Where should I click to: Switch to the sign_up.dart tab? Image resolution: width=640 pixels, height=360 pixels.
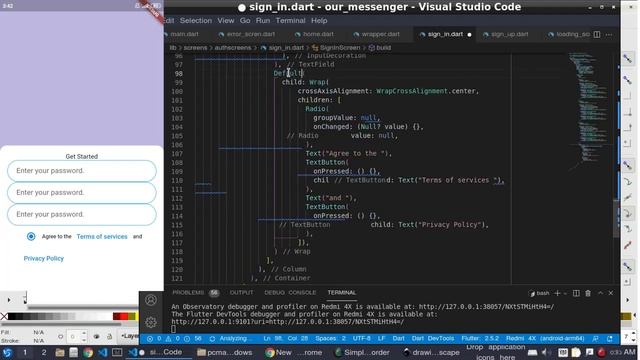coord(506,34)
